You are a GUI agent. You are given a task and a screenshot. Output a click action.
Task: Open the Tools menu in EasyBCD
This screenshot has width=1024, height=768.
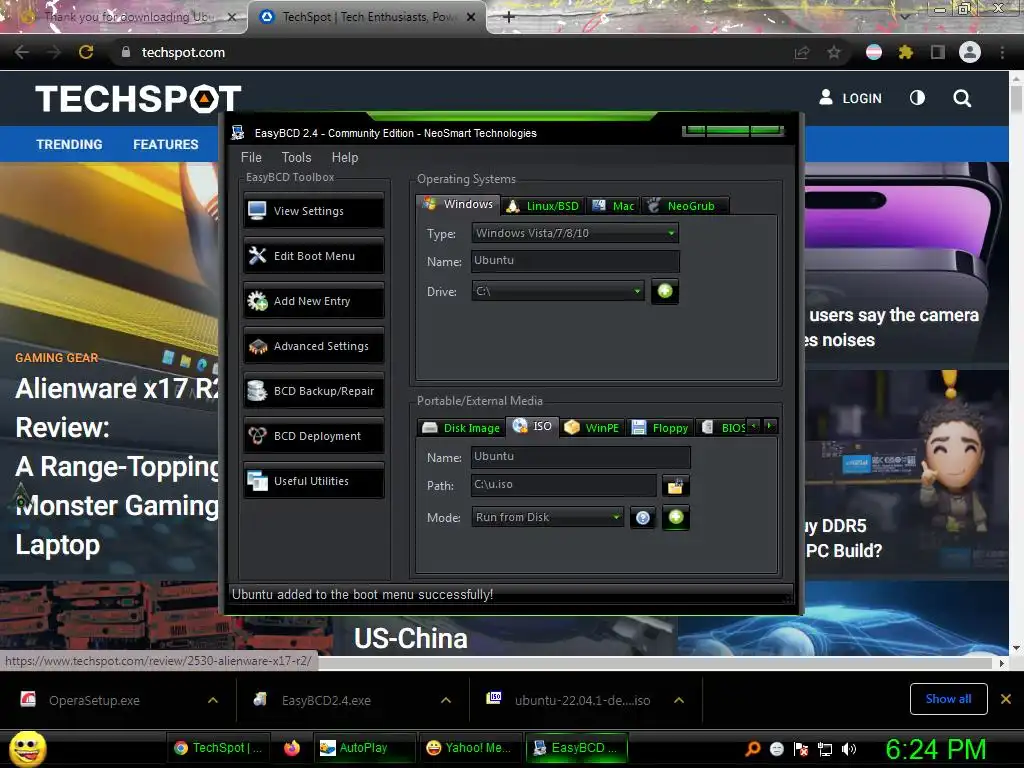coord(296,157)
